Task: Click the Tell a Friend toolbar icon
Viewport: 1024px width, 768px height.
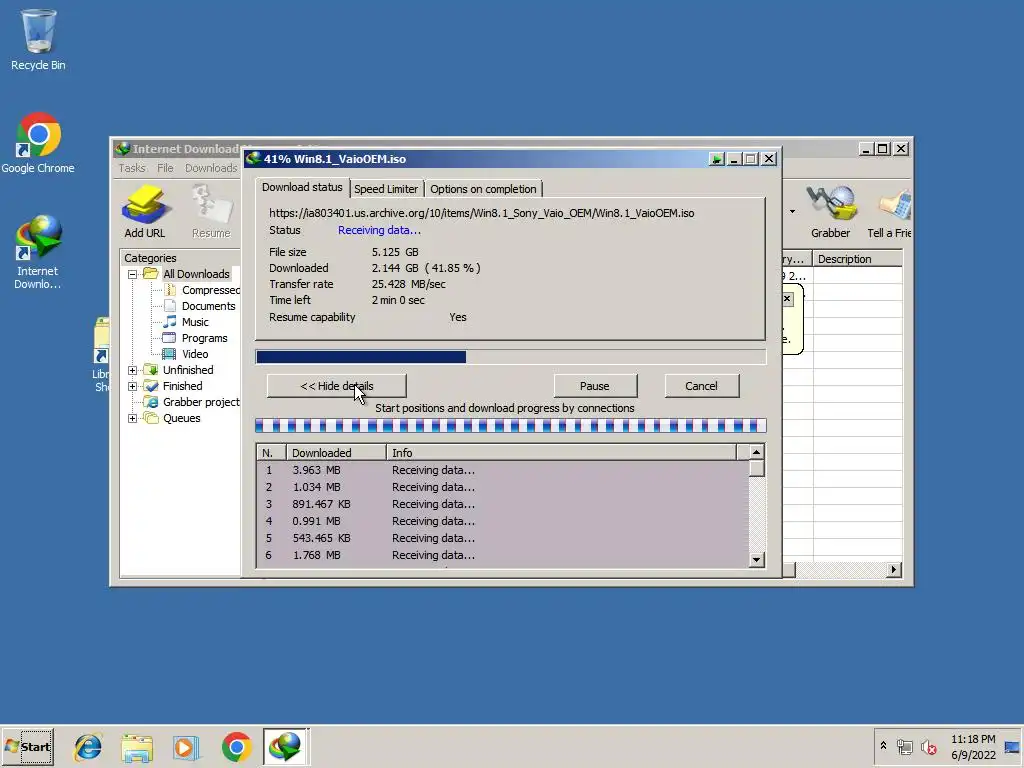Action: point(889,211)
